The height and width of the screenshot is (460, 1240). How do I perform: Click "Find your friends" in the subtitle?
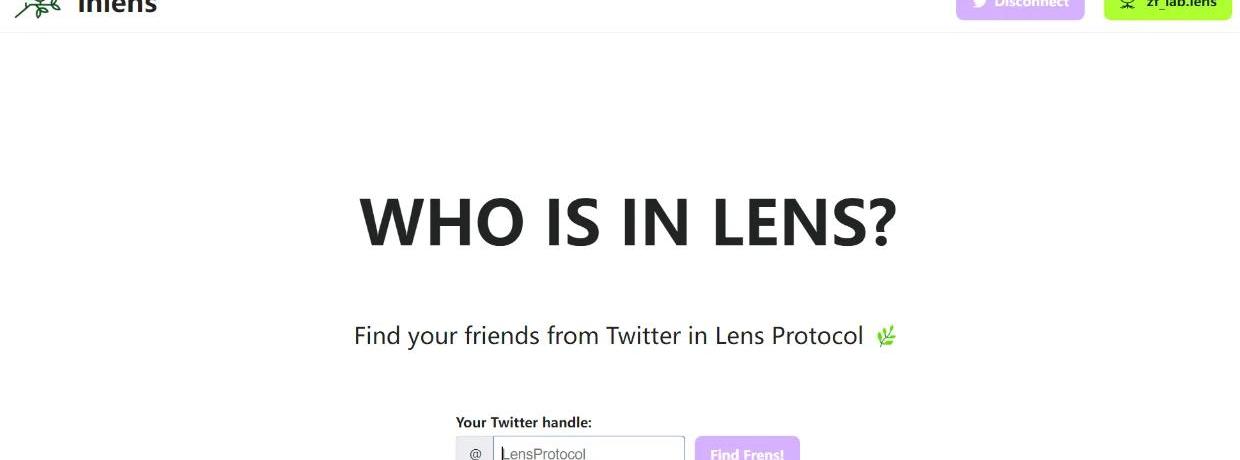click(447, 336)
